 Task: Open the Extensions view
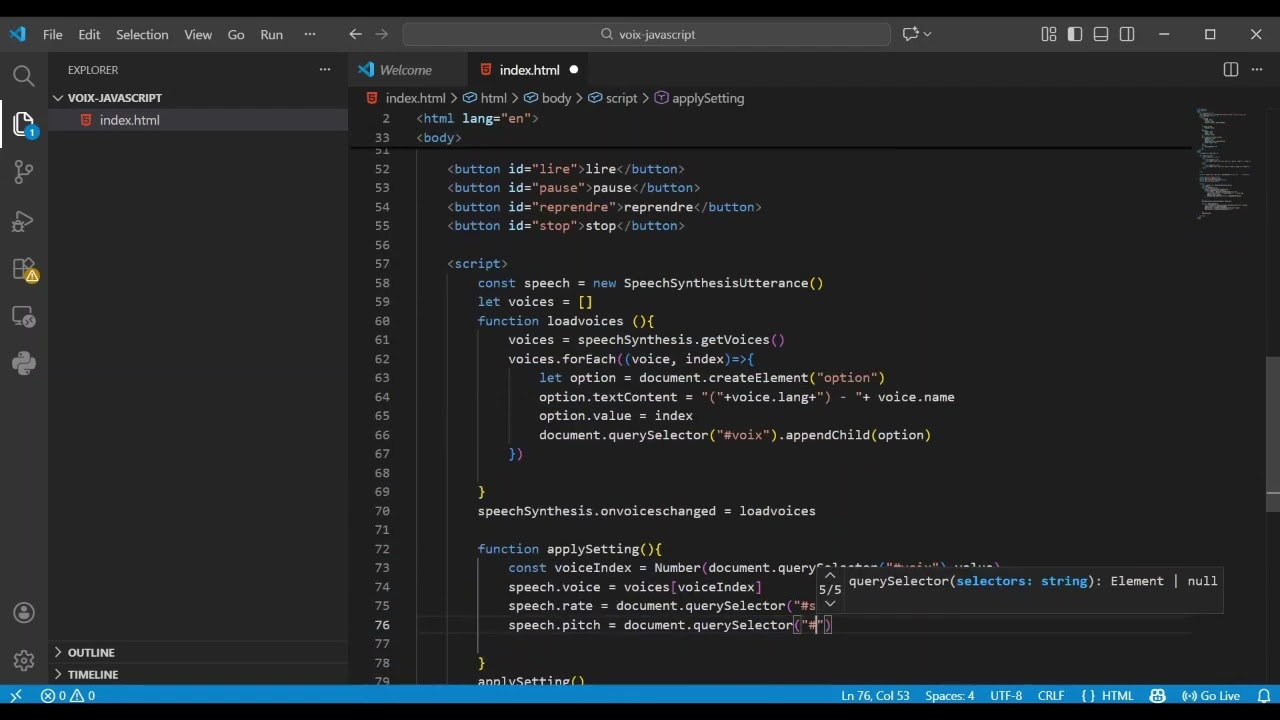click(24, 268)
